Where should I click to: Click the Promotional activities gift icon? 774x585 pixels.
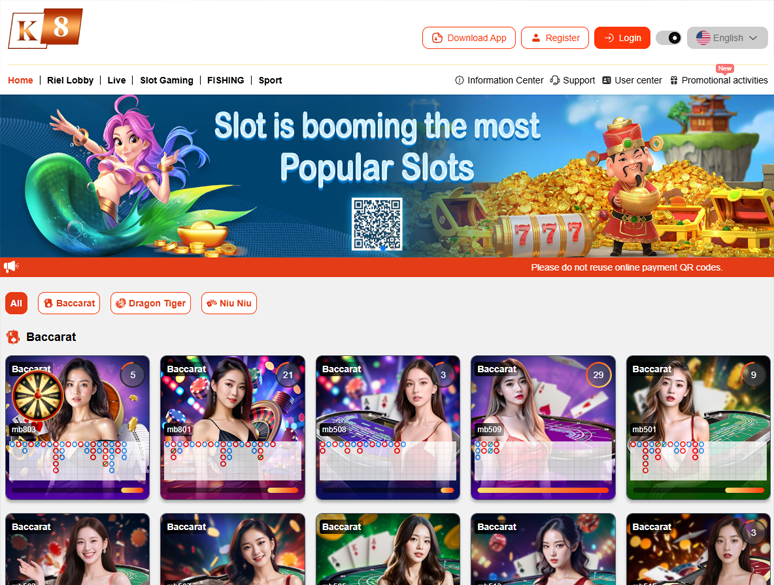click(674, 80)
